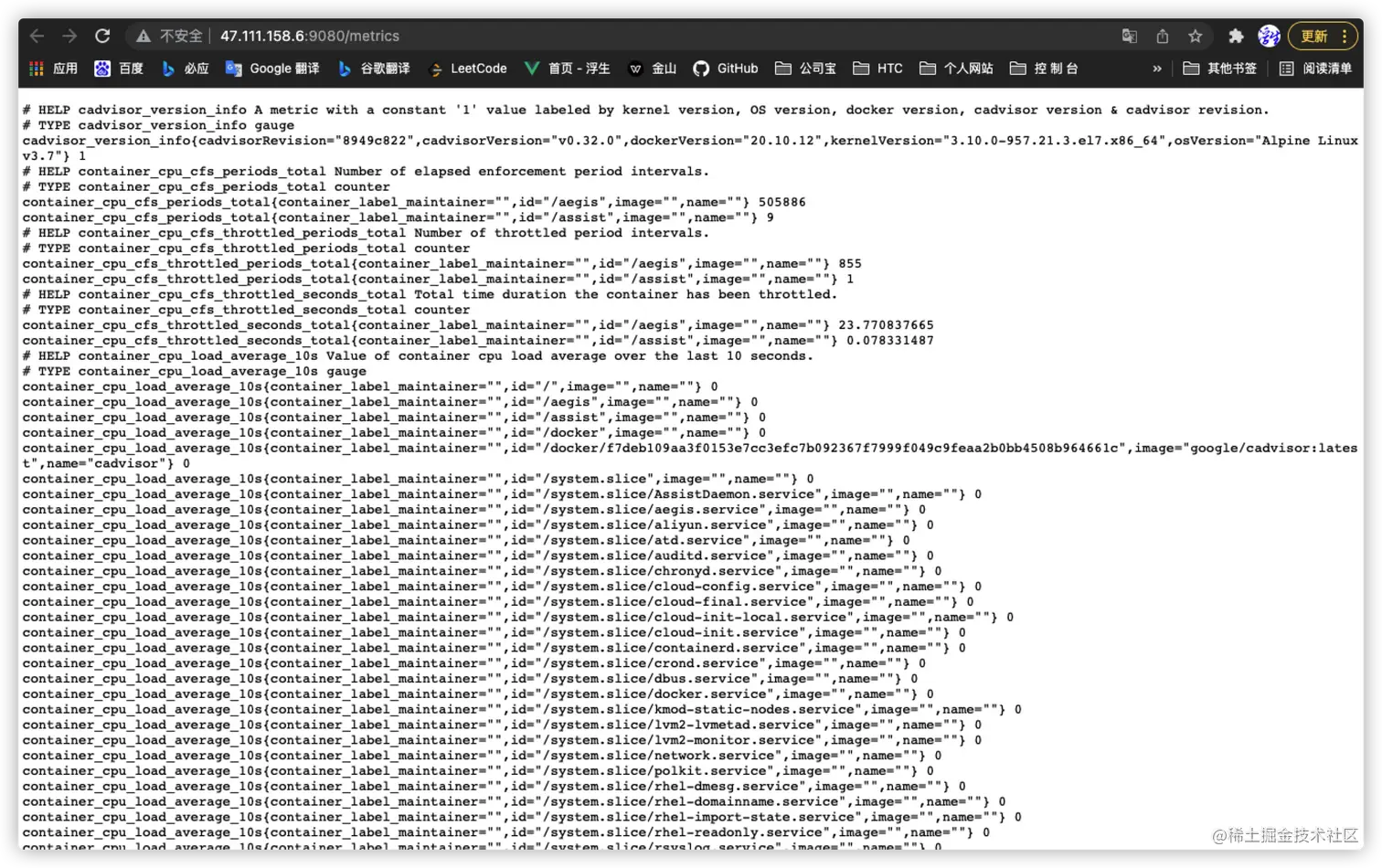Go forward to the next page
1382x868 pixels.
pos(69,36)
